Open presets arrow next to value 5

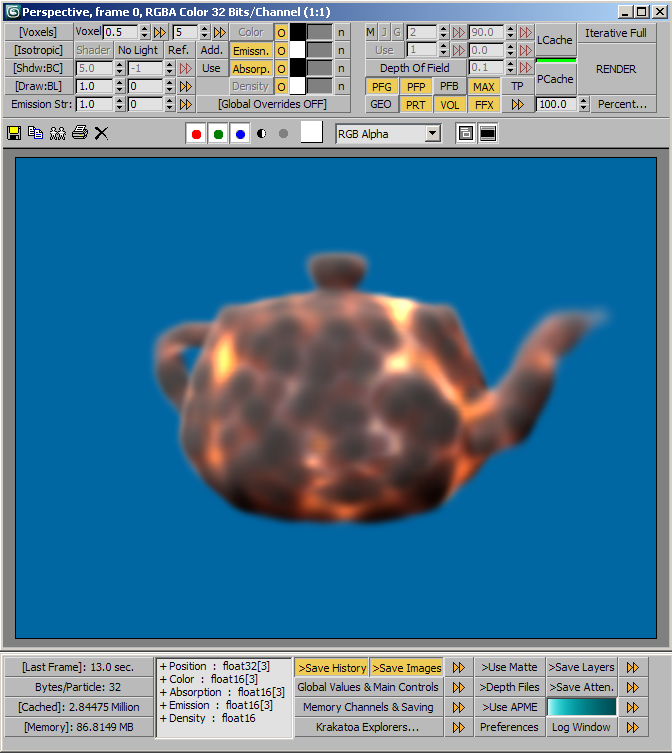point(220,32)
